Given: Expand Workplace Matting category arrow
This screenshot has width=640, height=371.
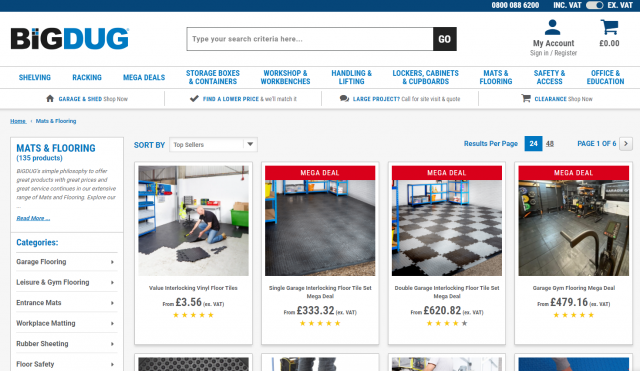Looking at the screenshot, I should [112, 323].
